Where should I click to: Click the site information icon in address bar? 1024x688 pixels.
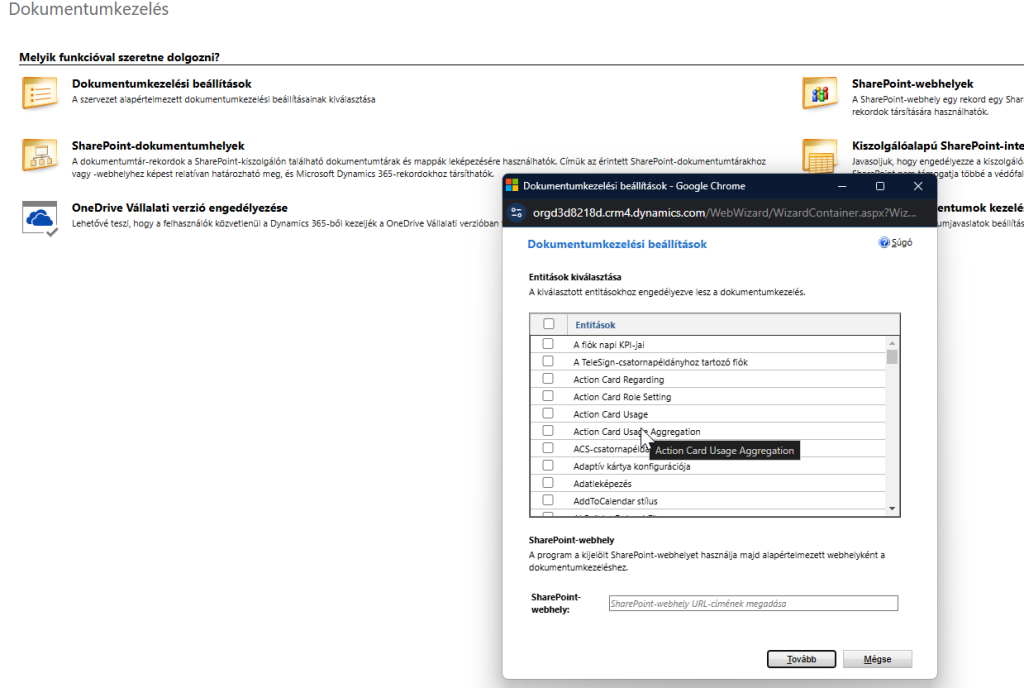pyautogui.click(x=517, y=212)
